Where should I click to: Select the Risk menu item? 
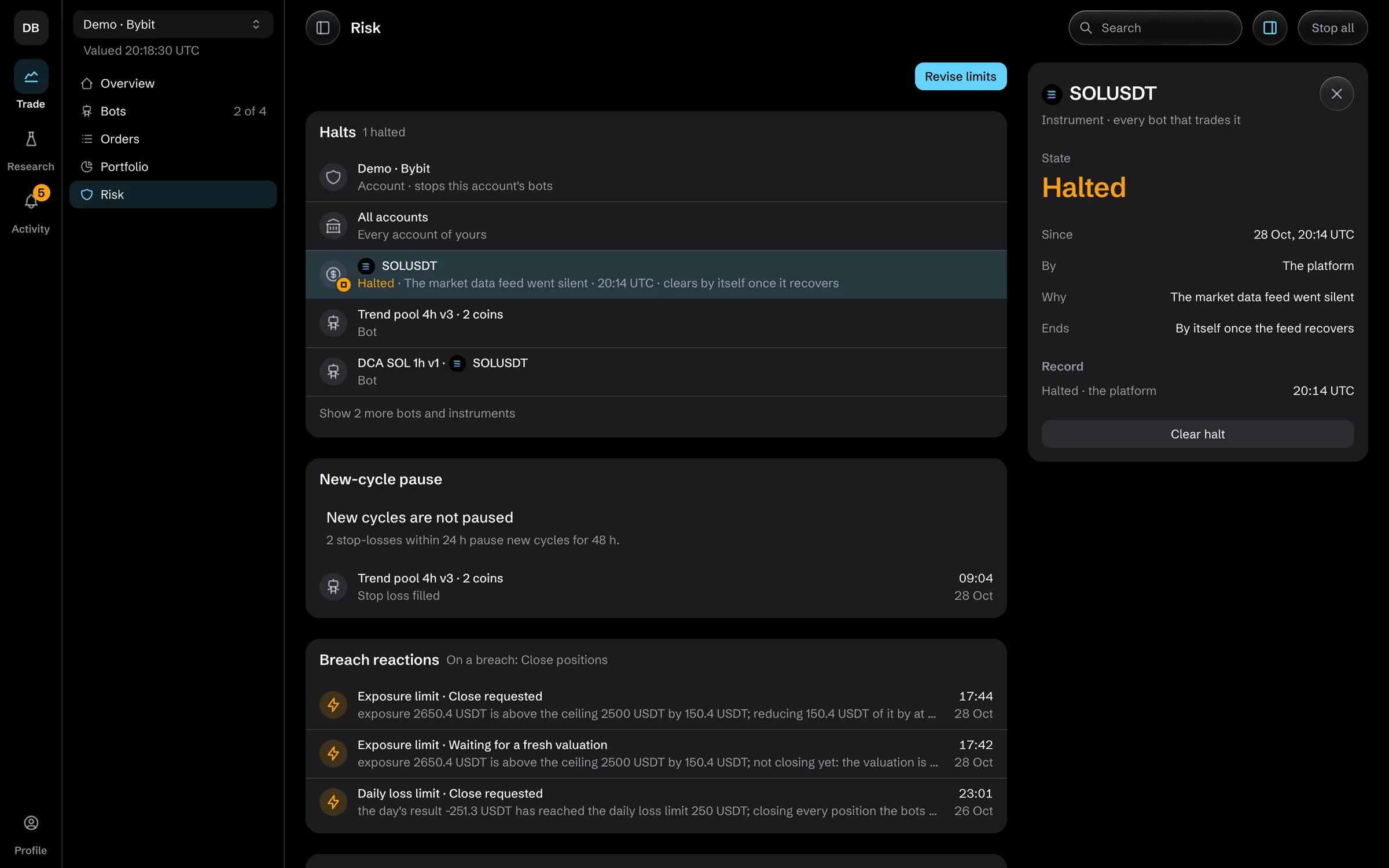click(x=173, y=194)
